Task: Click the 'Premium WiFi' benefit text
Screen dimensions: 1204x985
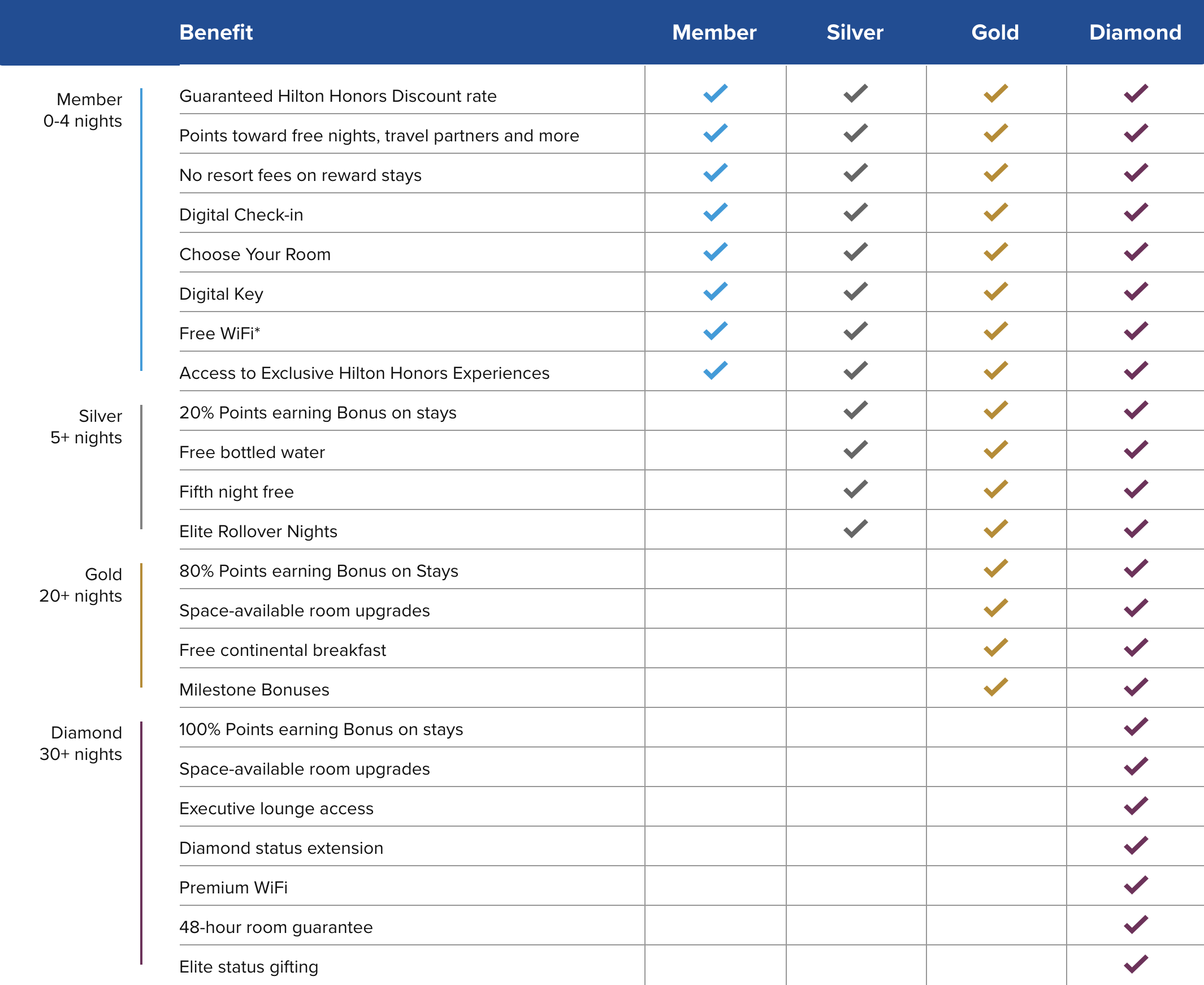Action: click(x=233, y=888)
